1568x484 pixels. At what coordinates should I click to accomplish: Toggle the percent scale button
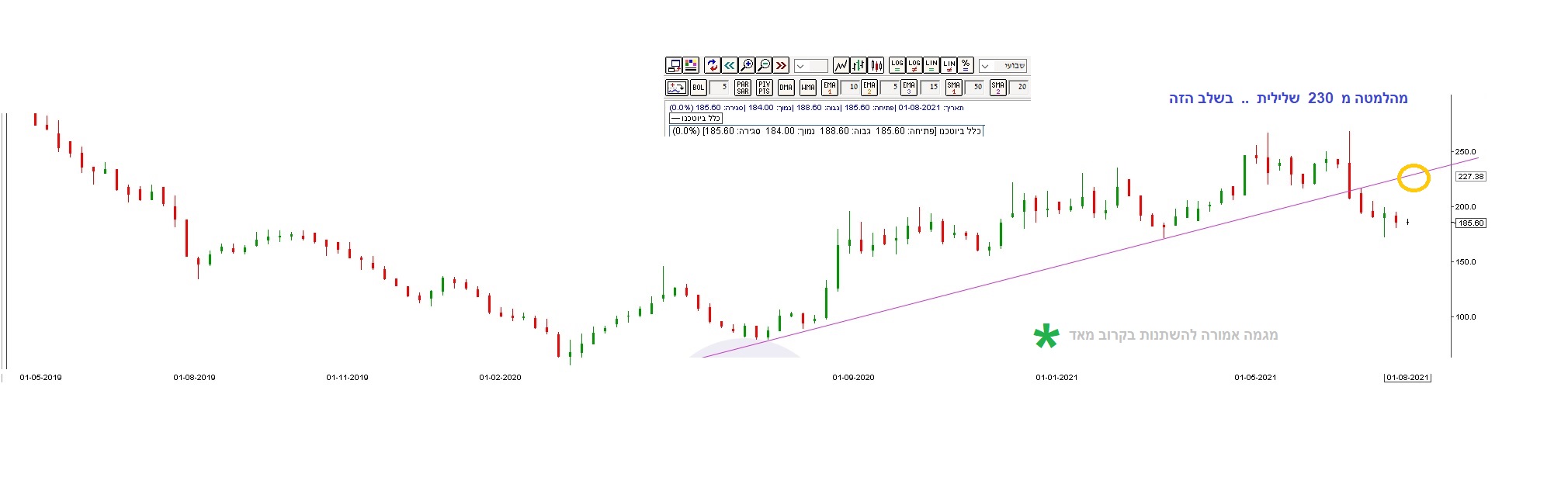tap(966, 65)
